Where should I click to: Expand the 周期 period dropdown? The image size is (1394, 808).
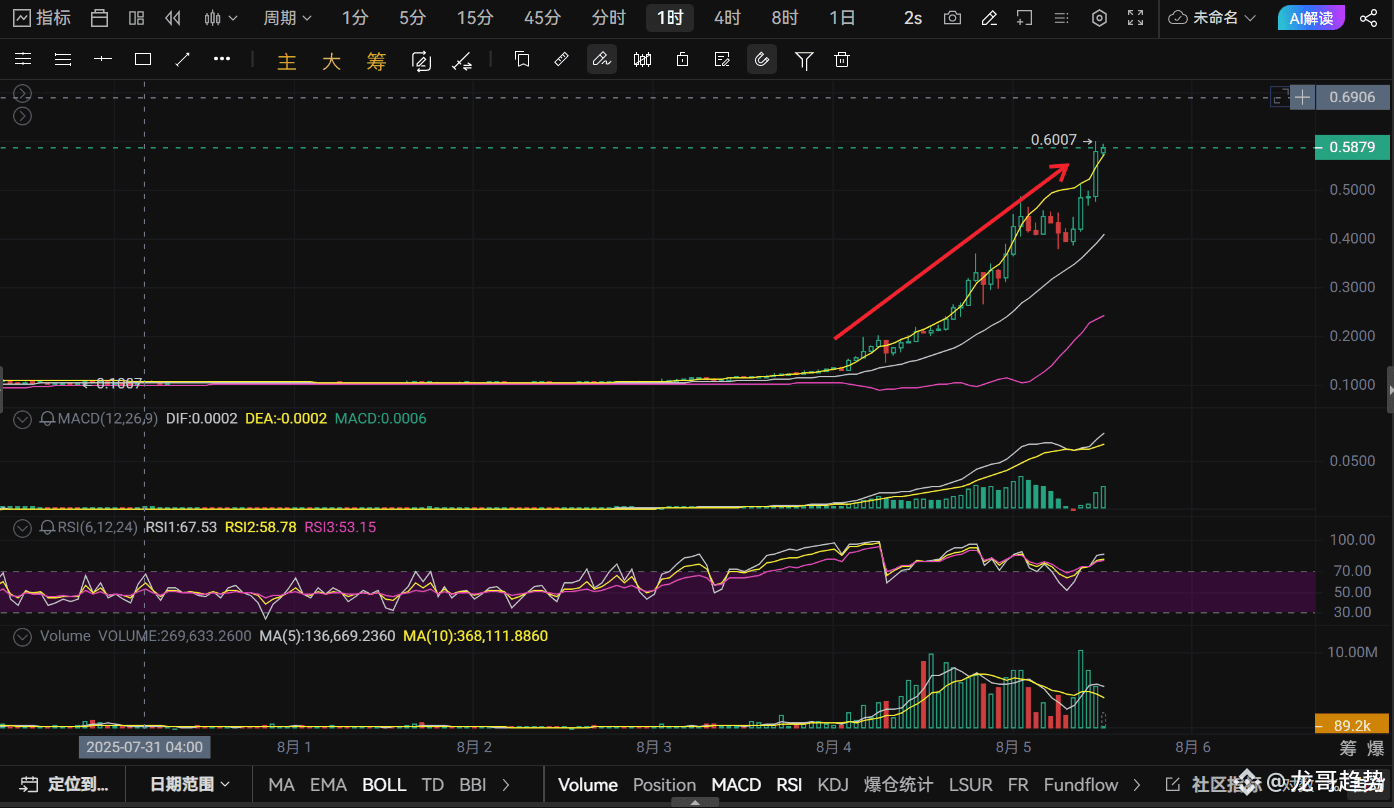tap(287, 18)
